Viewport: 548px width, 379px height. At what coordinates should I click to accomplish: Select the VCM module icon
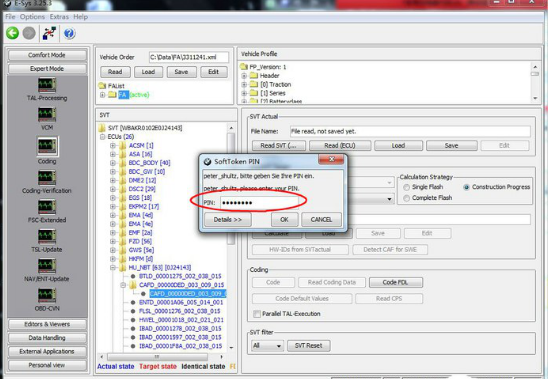(47, 114)
